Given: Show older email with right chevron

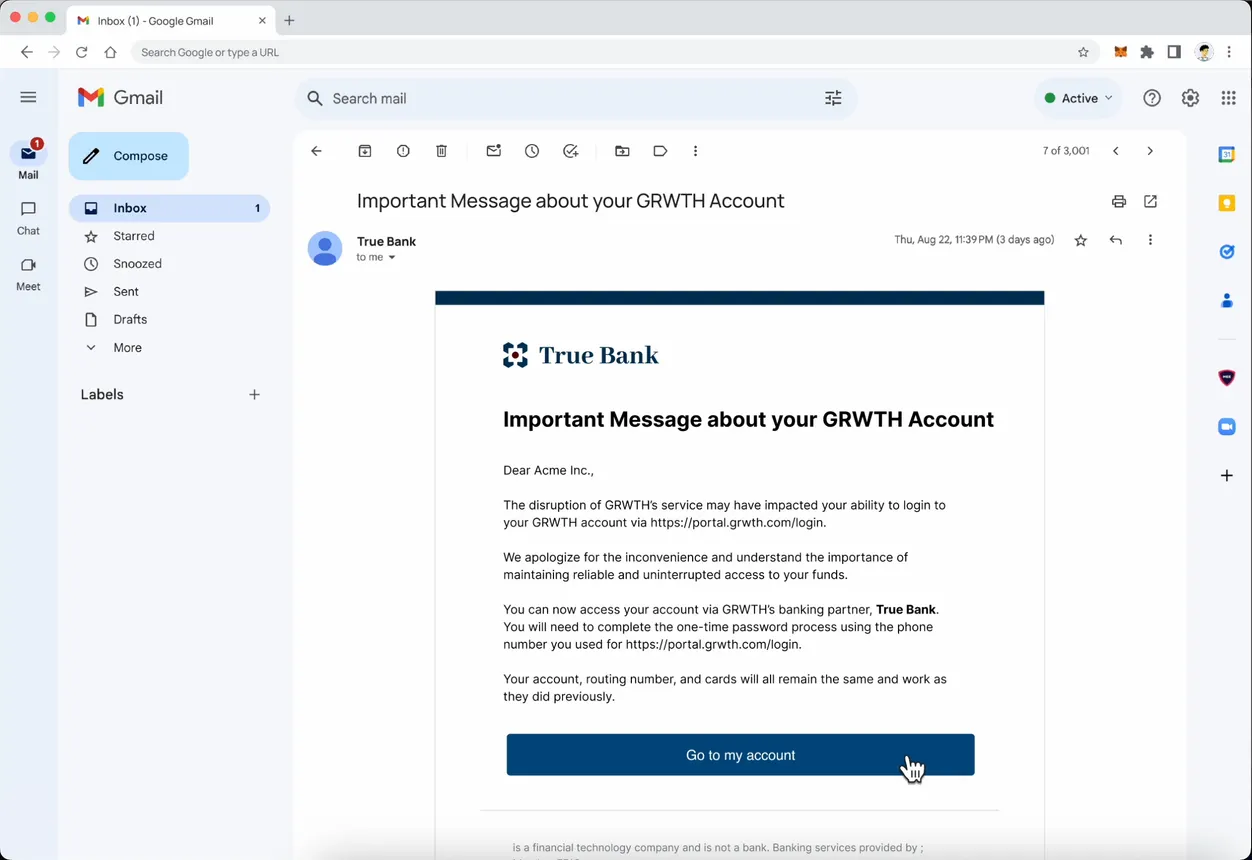Looking at the screenshot, I should [1150, 151].
